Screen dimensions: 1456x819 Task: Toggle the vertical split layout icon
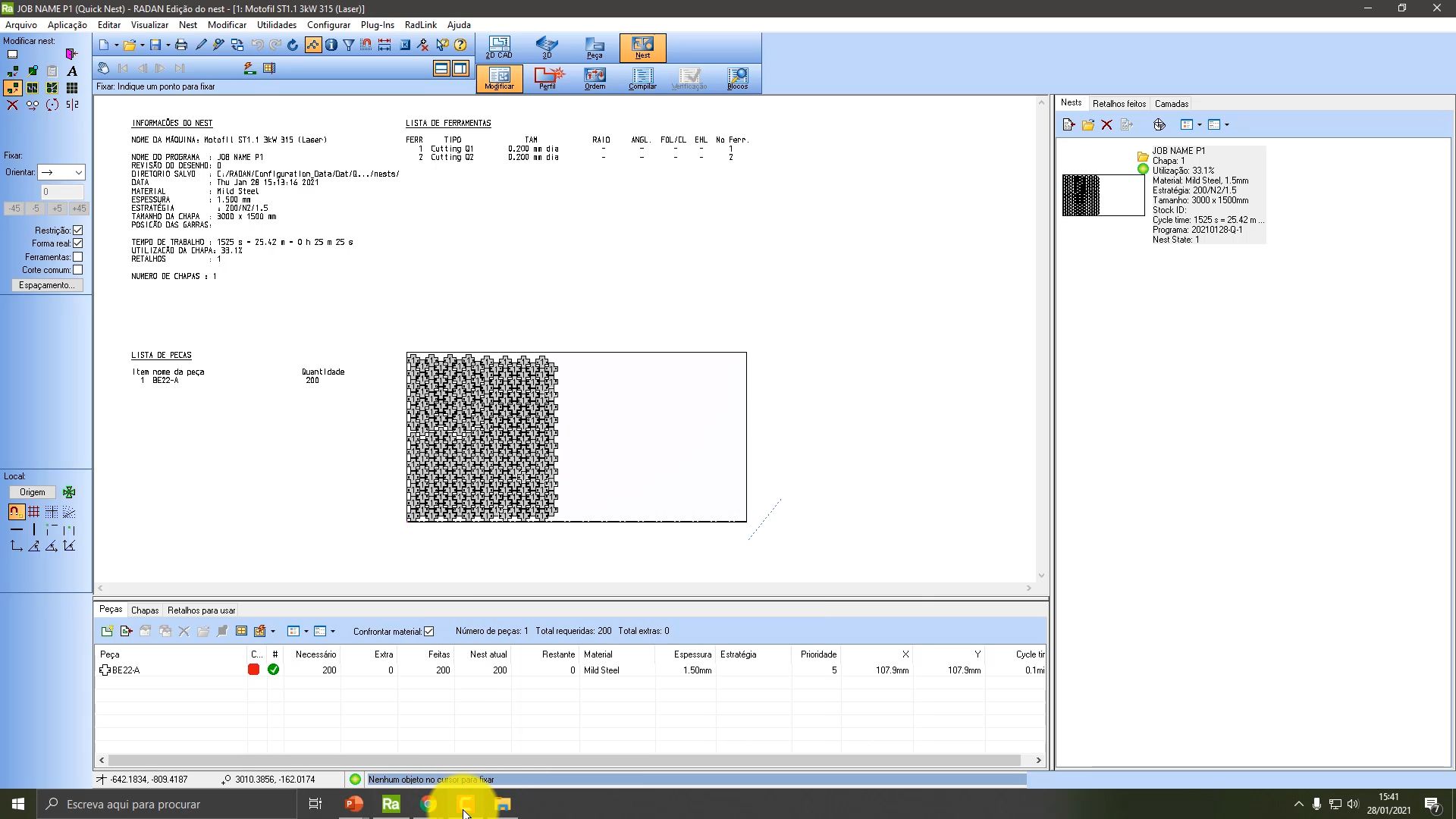[460, 69]
